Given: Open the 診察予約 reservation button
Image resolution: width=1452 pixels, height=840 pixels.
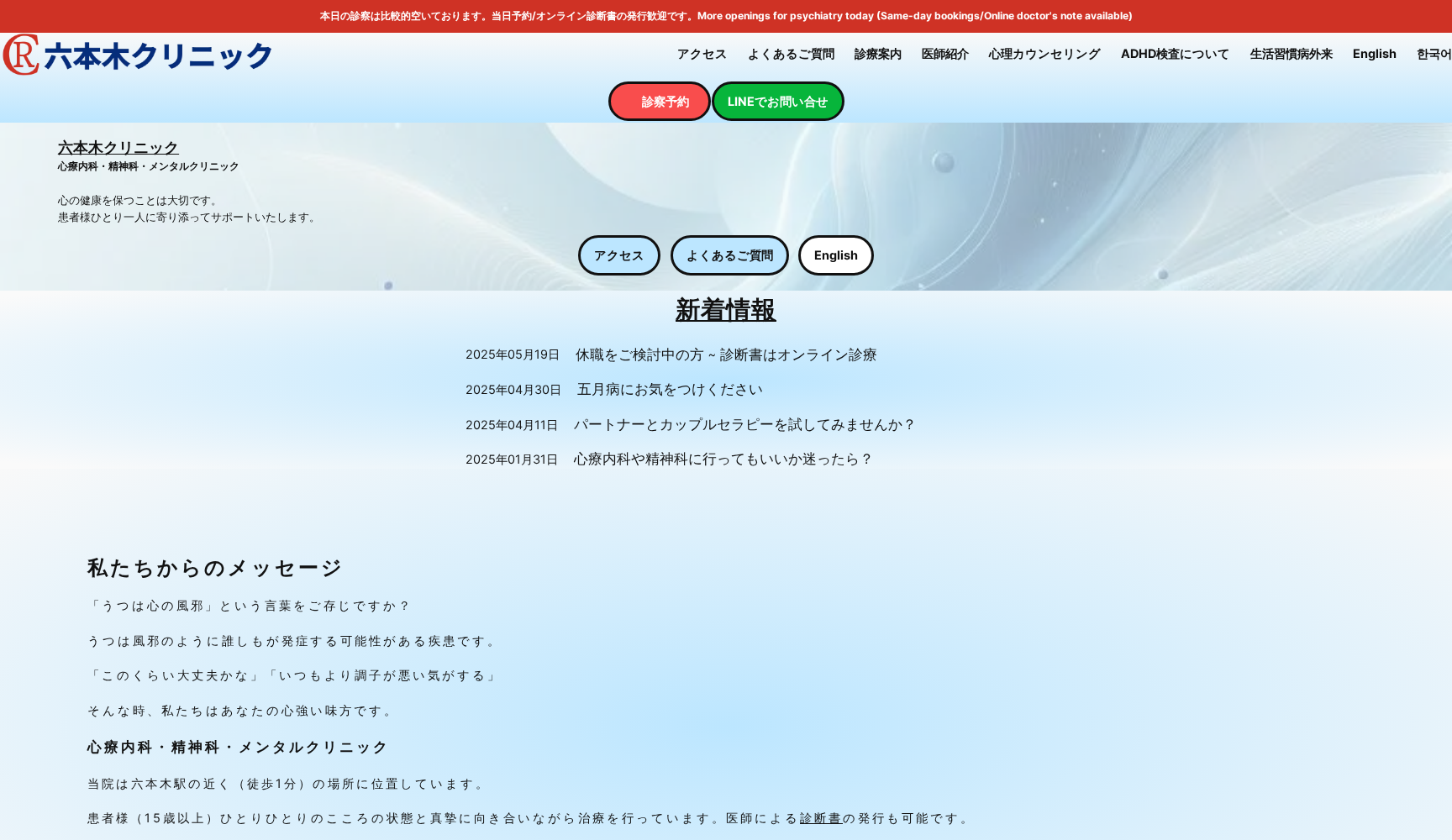Looking at the screenshot, I should pyautogui.click(x=659, y=101).
